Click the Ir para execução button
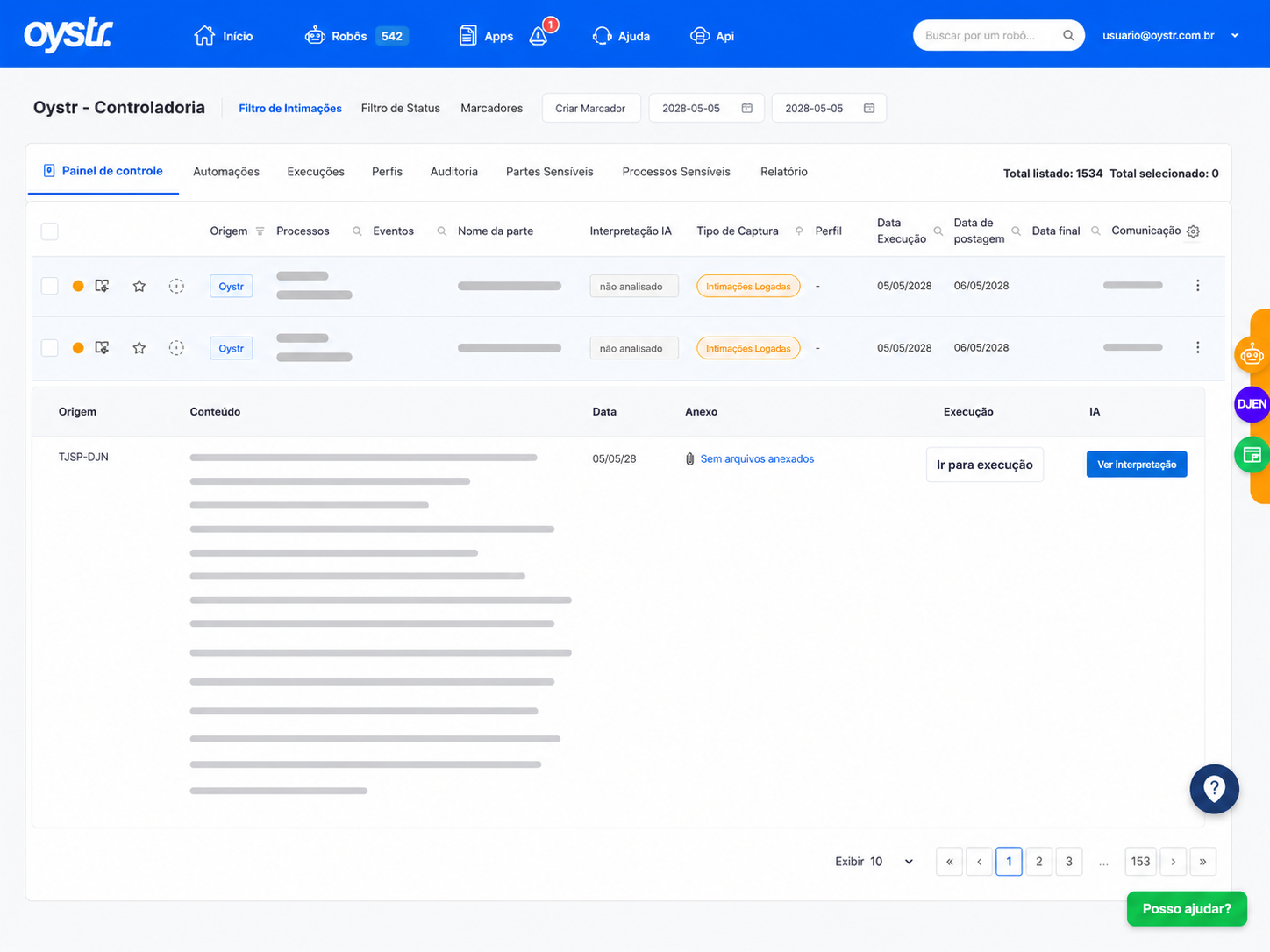Screen dimensions: 1270x952 click(985, 465)
